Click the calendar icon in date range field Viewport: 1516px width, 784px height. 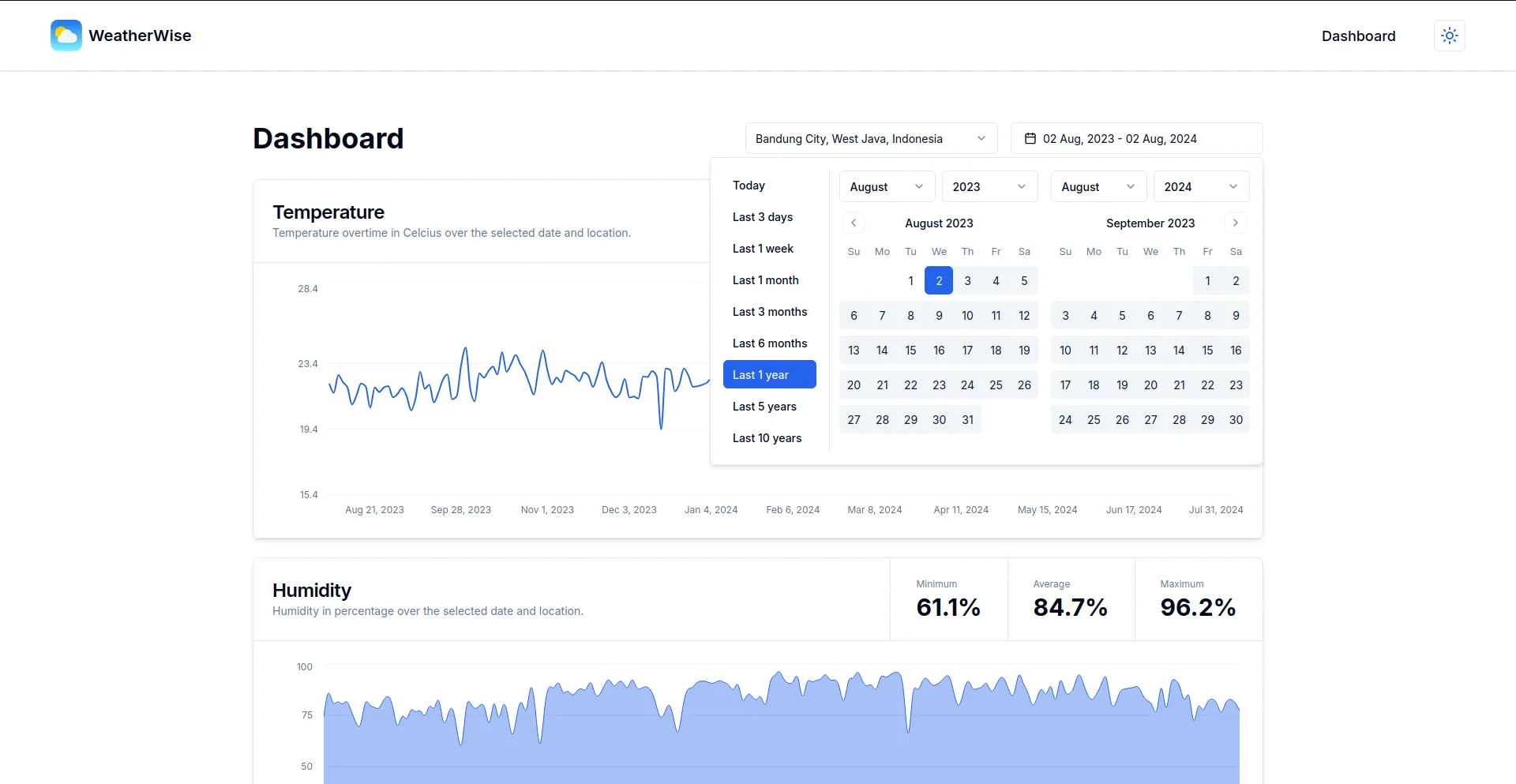pyautogui.click(x=1030, y=139)
